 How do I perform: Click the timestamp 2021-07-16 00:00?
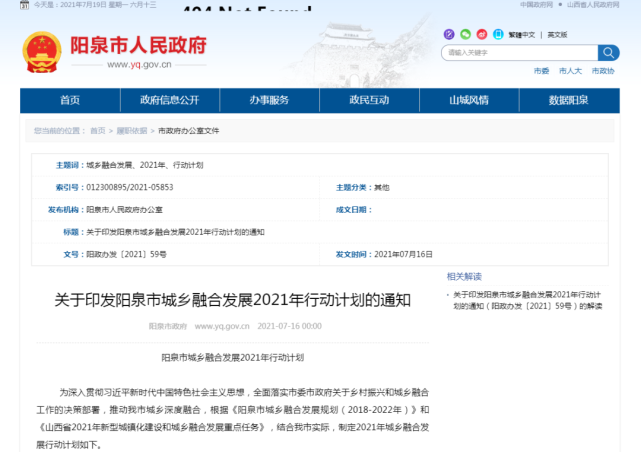pos(289,326)
